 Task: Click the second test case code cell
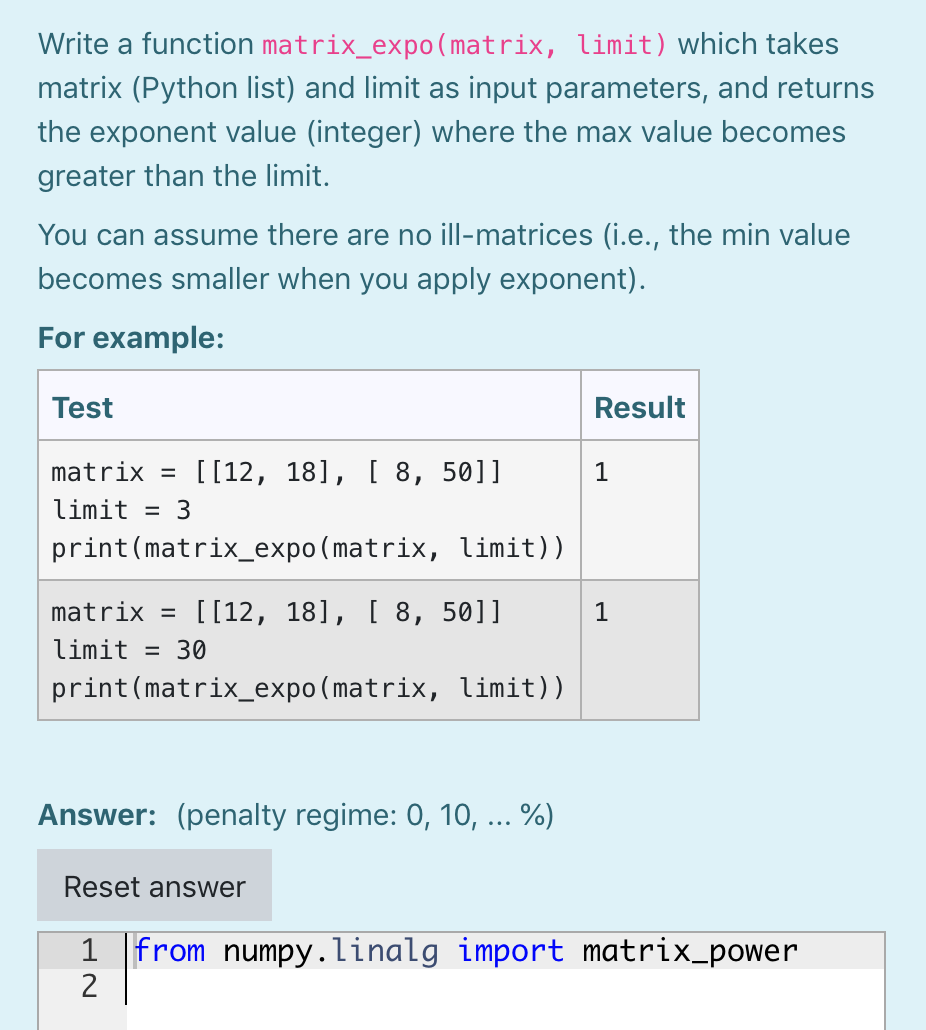pyautogui.click(x=308, y=650)
